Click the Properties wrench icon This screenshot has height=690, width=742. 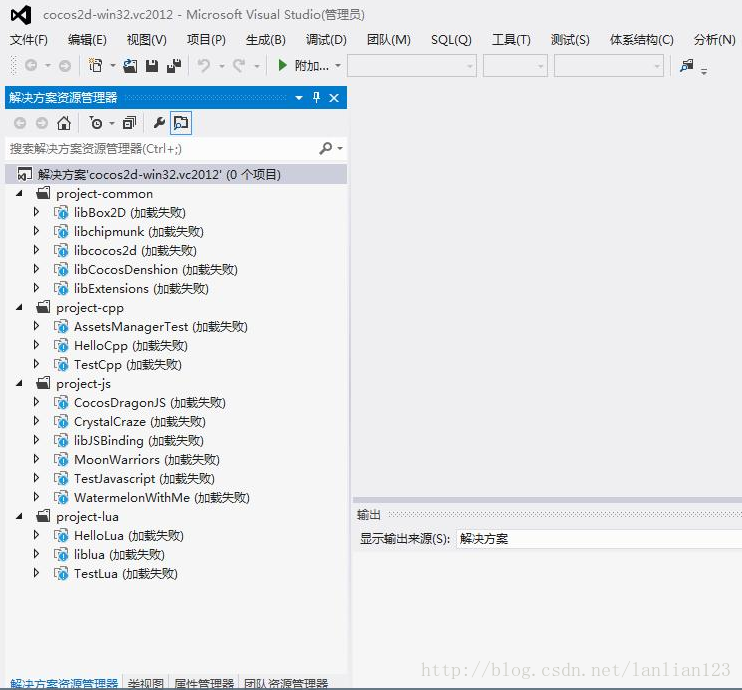tap(159, 124)
